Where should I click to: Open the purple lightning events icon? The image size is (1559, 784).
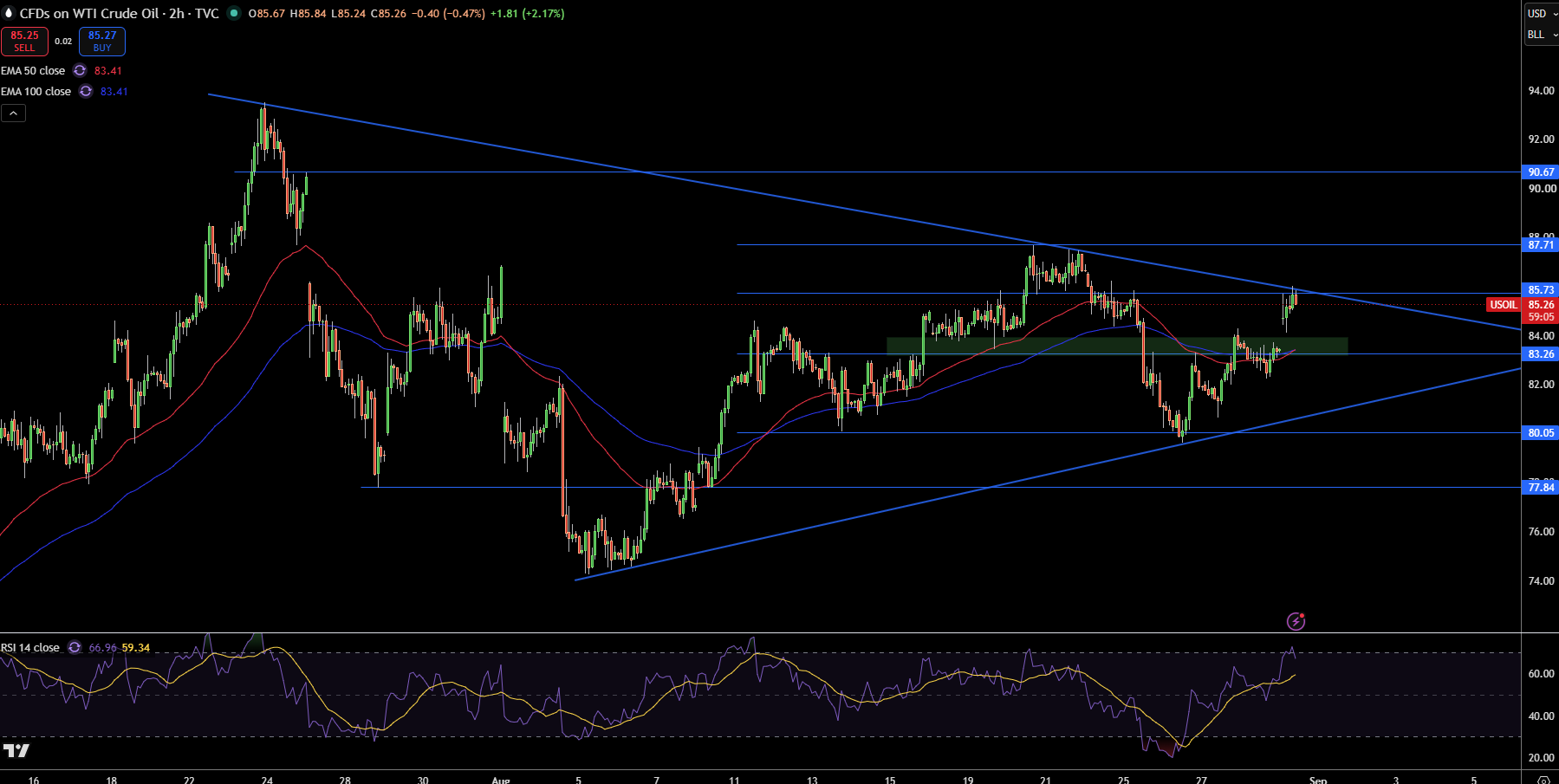1296,620
